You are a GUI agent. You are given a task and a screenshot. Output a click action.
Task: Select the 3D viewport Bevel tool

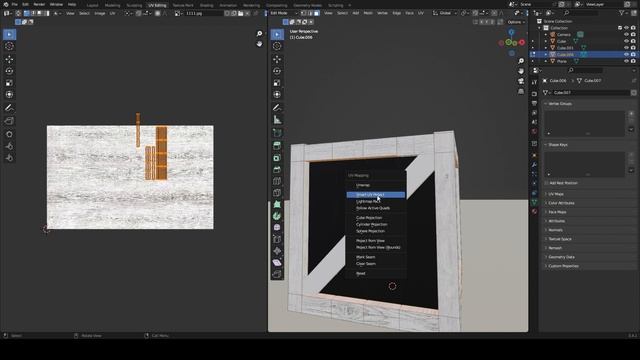pyautogui.click(x=277, y=169)
